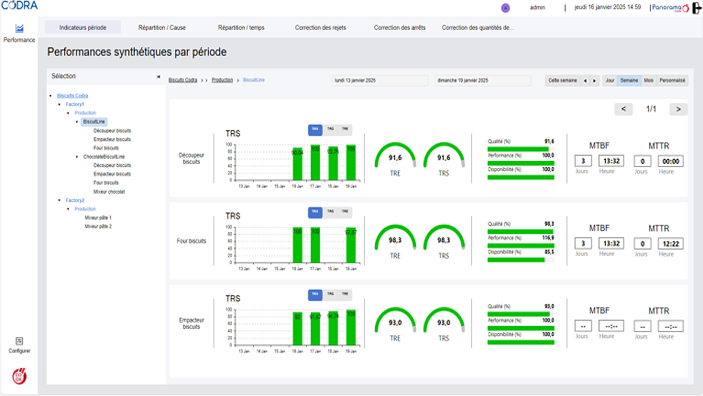Collapse the Factory2 tree node bullet
The image size is (703, 396).
click(x=59, y=200)
